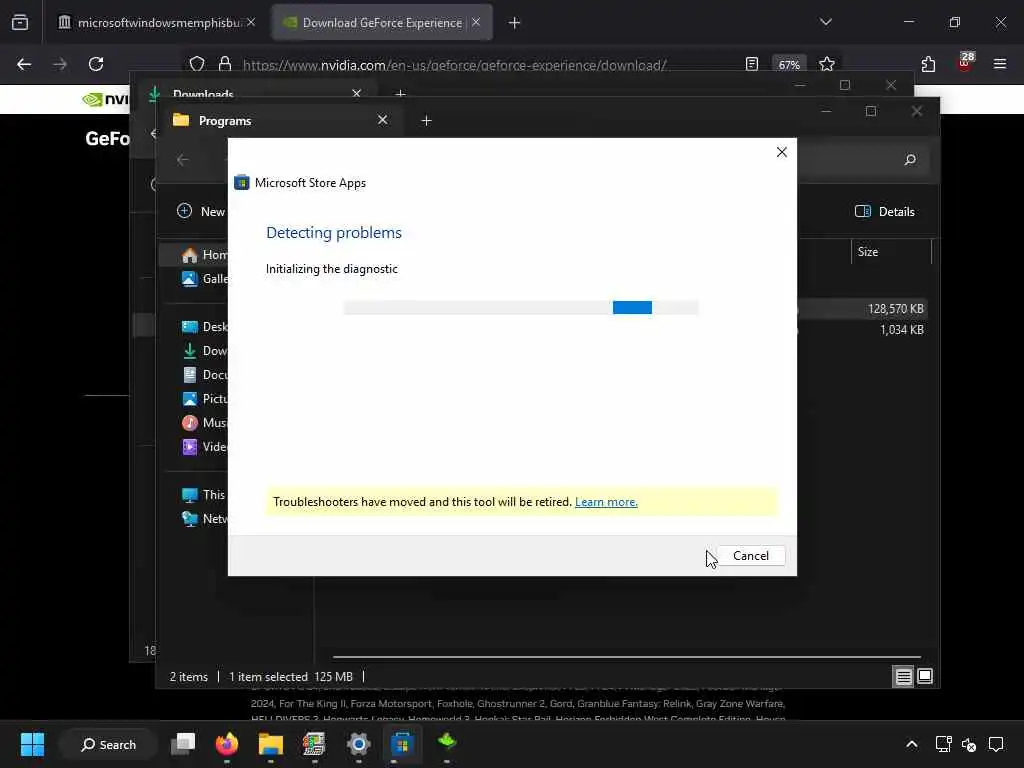1024x768 pixels.
Task: Open Task View from the taskbar
Action: (183, 744)
